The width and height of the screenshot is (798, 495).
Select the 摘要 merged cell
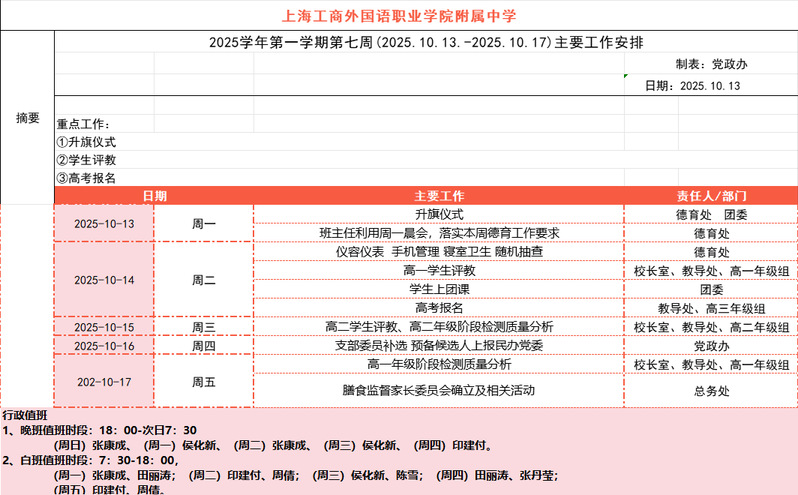(x=27, y=118)
